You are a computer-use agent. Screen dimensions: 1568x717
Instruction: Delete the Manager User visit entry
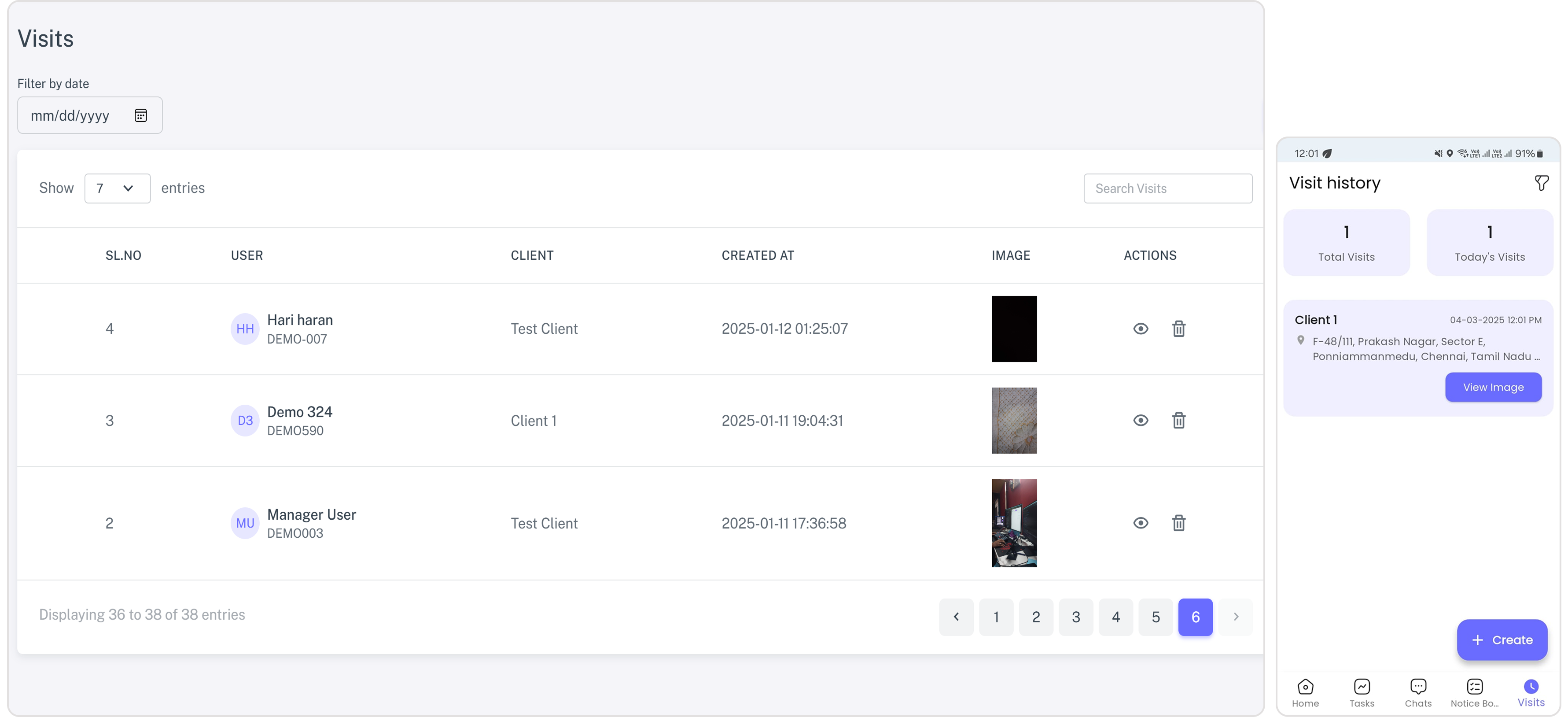tap(1178, 523)
